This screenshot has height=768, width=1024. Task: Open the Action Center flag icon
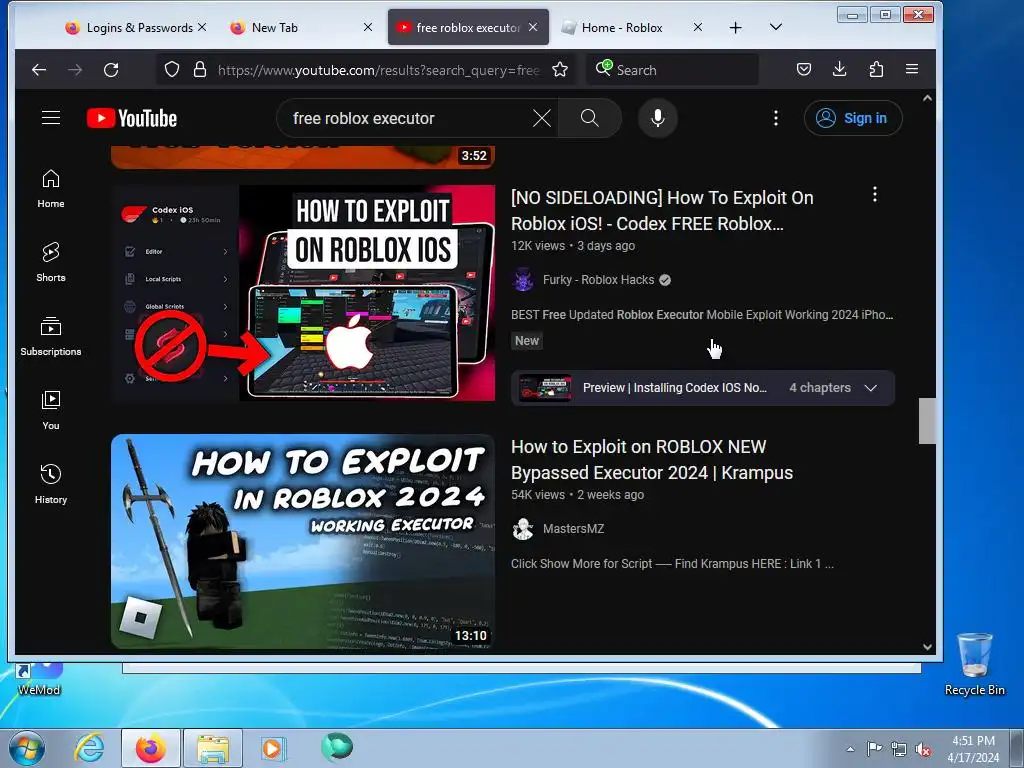coord(874,749)
